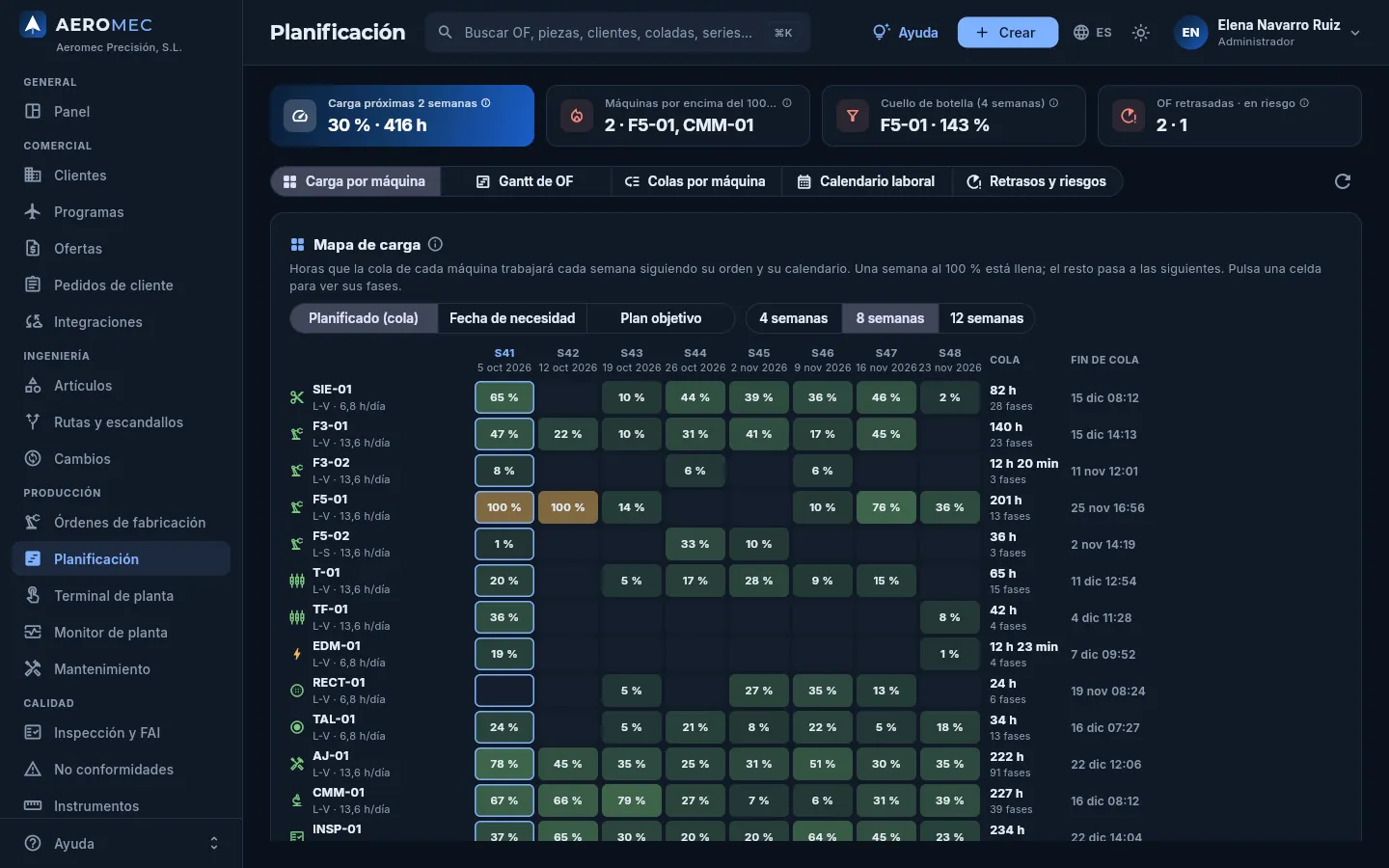Open Programas with airplane icon
This screenshot has width=1389, height=868.
point(121,212)
